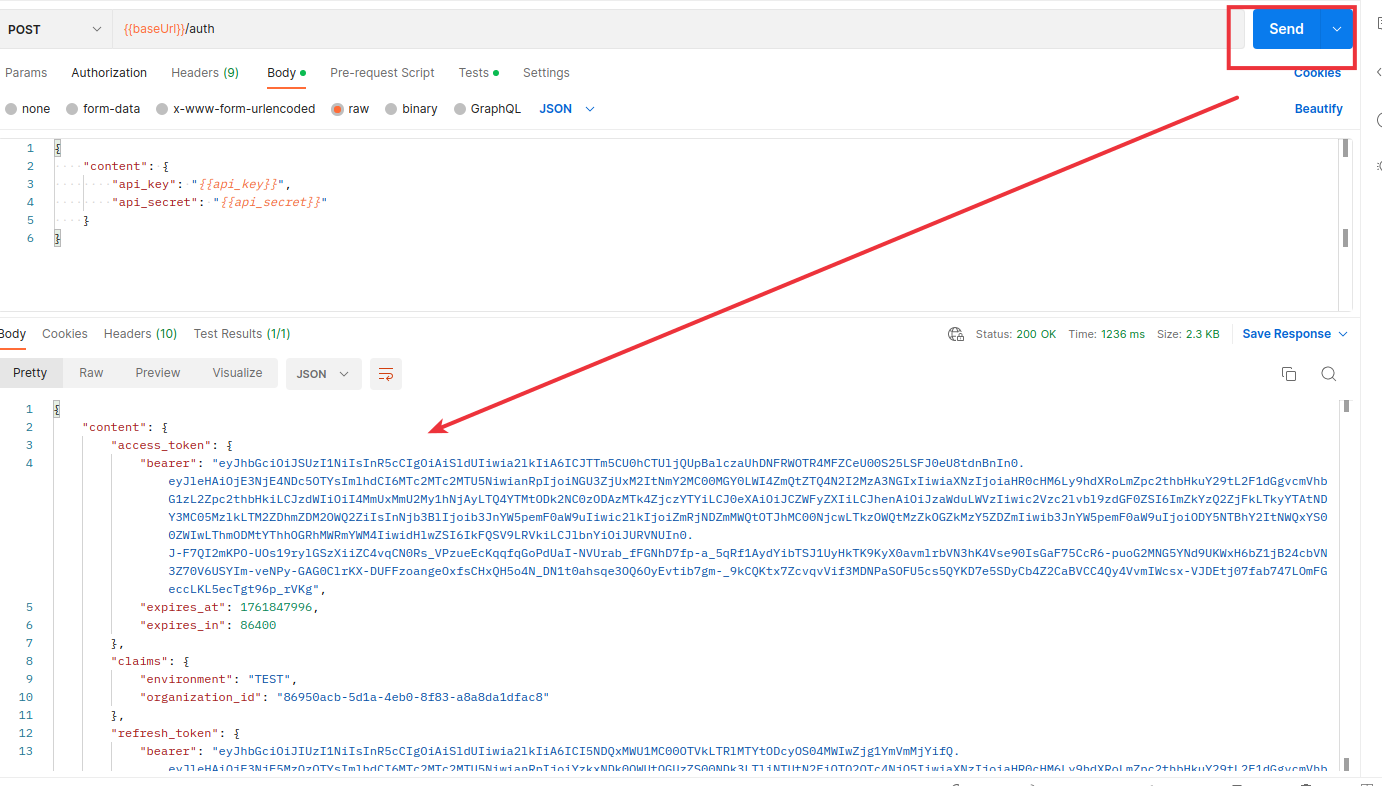Click the Beautify link

pos(1318,109)
